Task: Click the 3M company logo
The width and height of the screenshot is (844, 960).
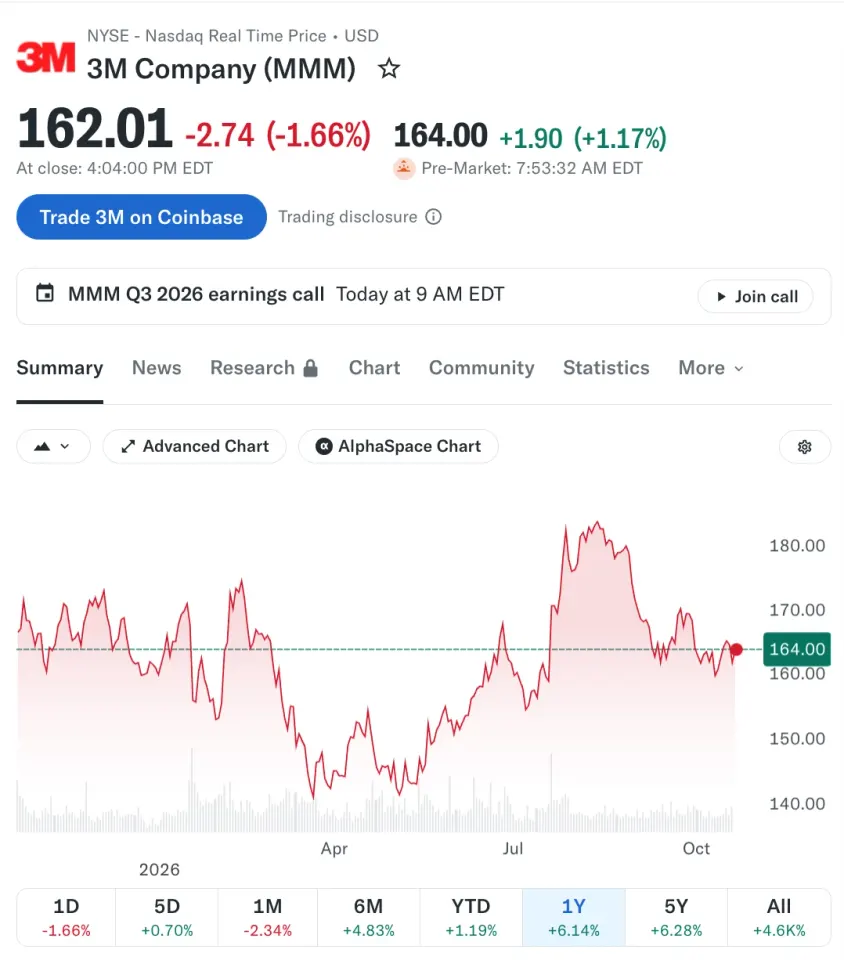Action: 46,58
